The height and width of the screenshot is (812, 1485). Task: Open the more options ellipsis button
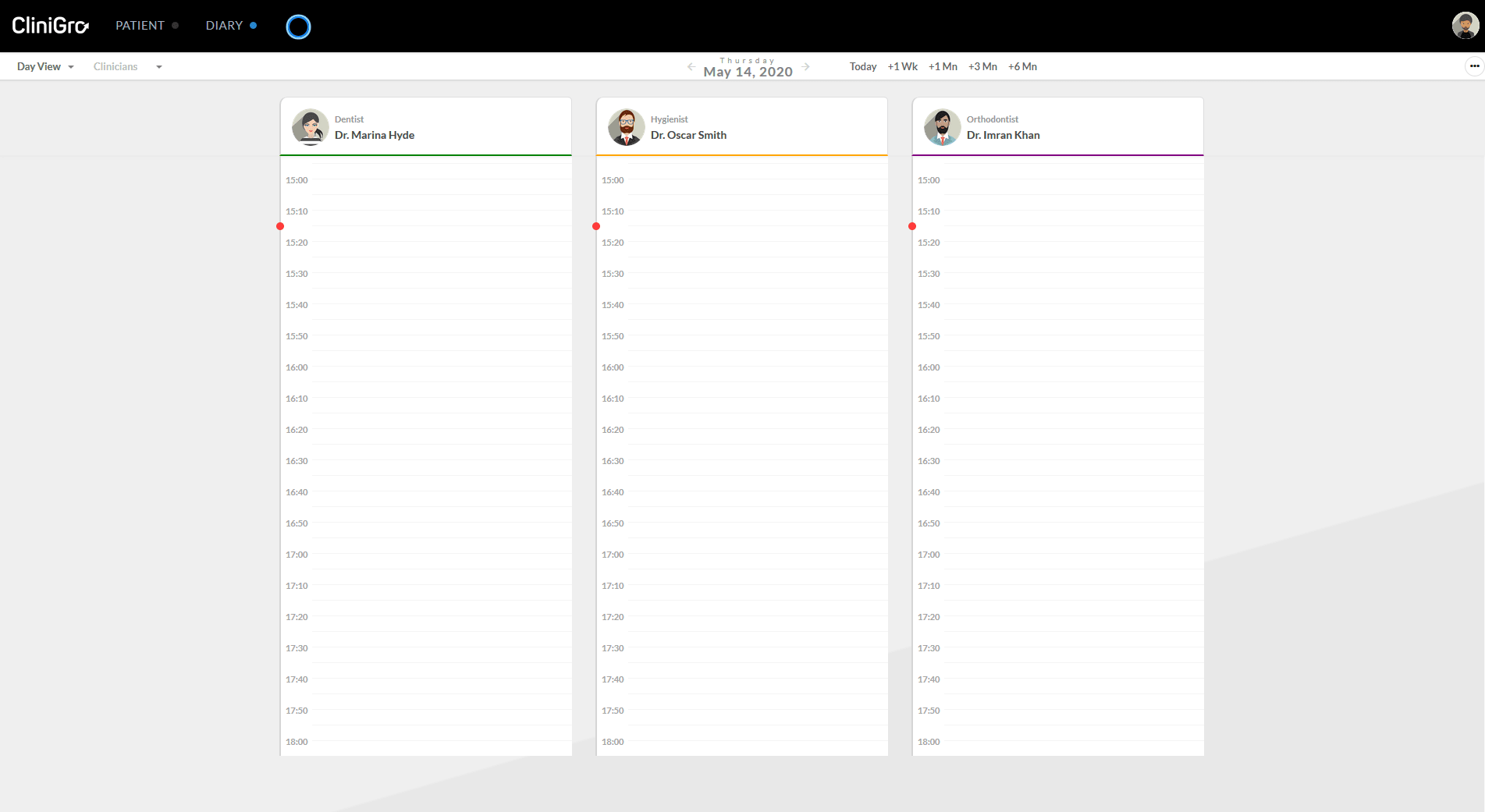coord(1474,66)
